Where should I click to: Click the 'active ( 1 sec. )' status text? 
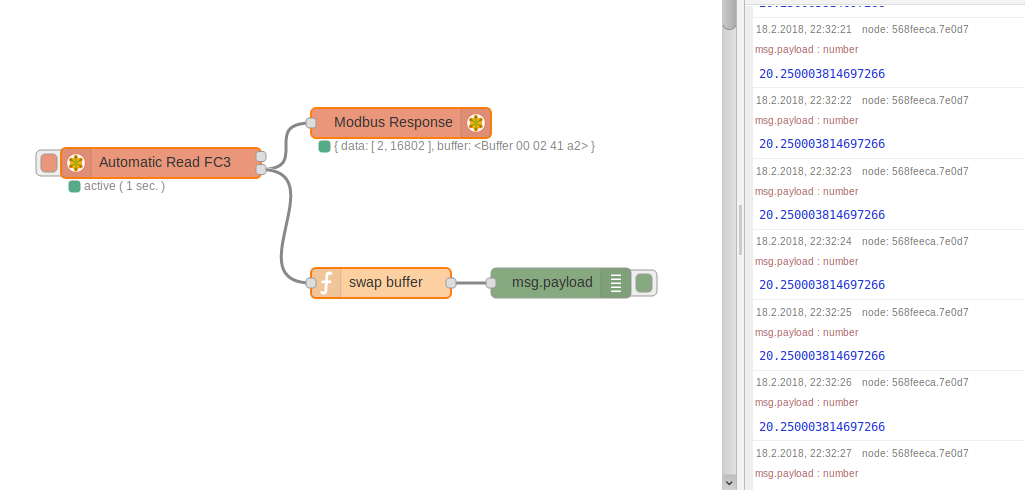point(124,186)
